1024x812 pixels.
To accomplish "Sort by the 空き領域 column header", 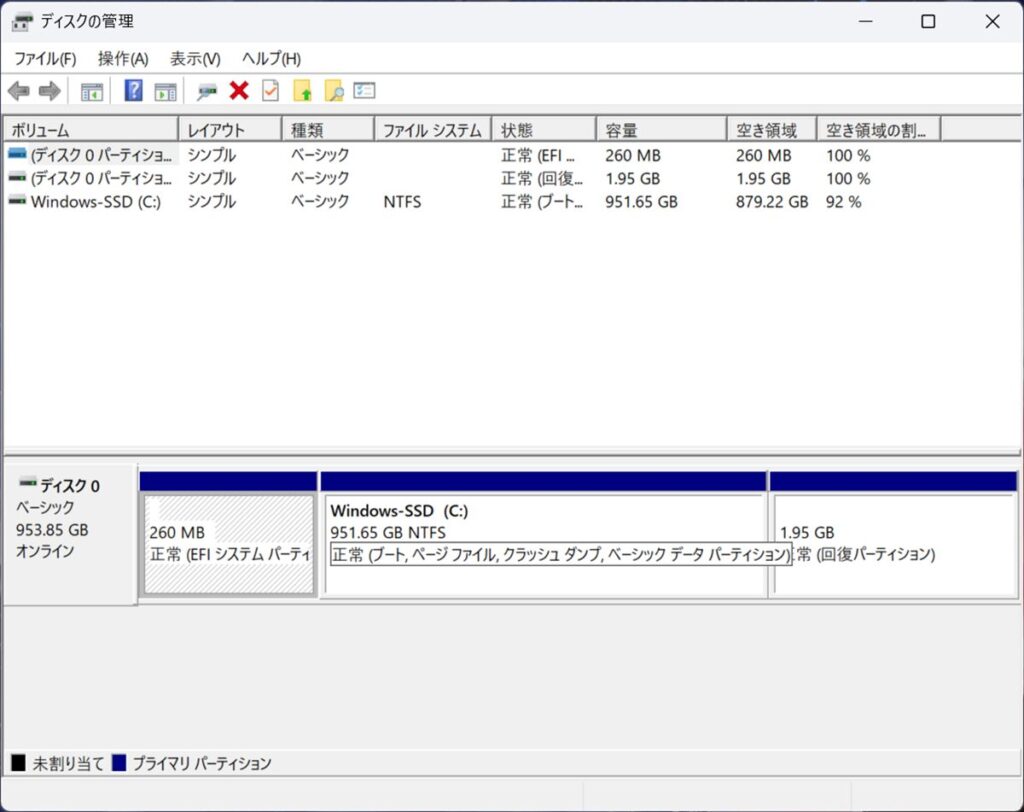I will coord(772,130).
